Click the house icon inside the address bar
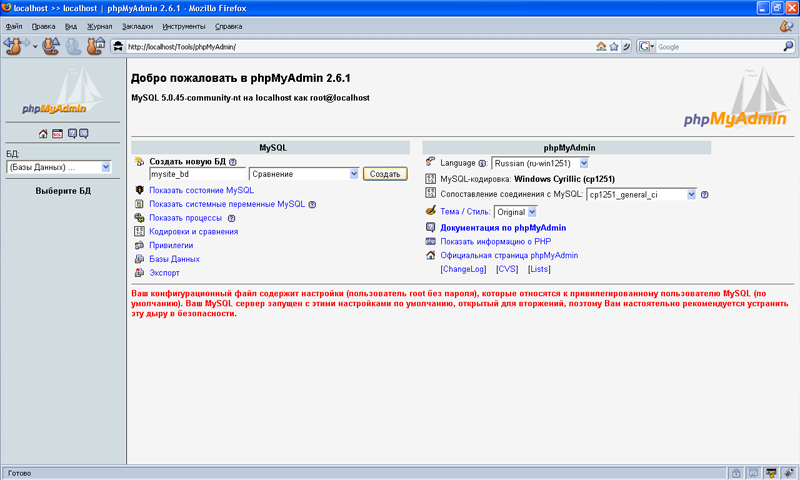Image resolution: width=800 pixels, height=480 pixels. pos(601,46)
